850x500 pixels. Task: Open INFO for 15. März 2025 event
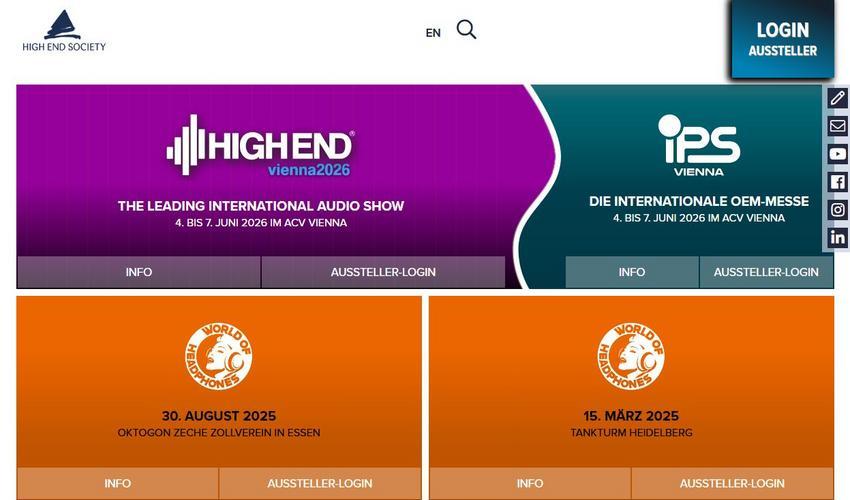530,483
